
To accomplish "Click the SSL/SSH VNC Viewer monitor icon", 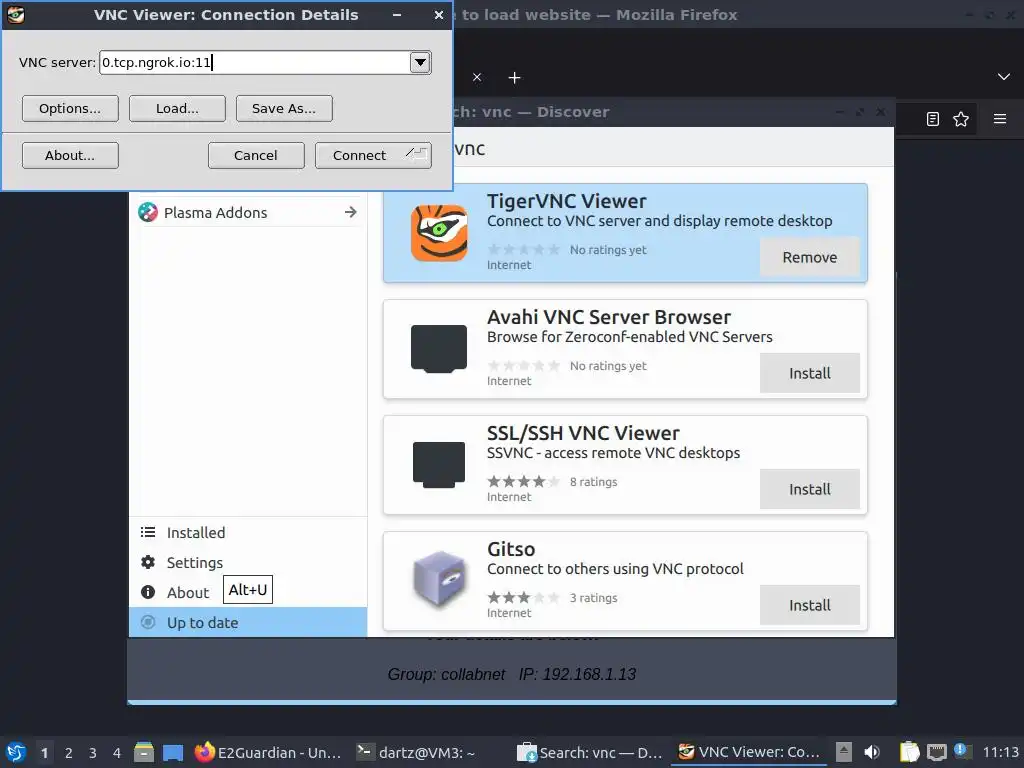I will [439, 465].
